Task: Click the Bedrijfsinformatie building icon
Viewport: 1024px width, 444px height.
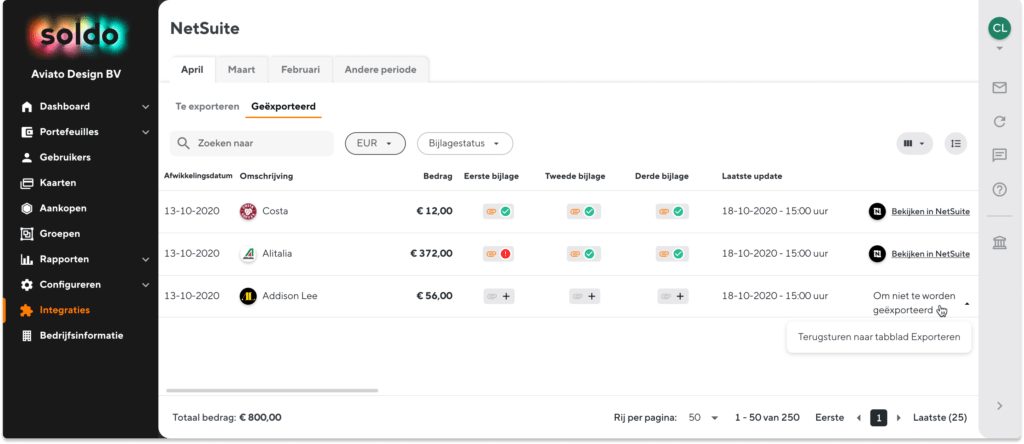Action: pyautogui.click(x=27, y=336)
